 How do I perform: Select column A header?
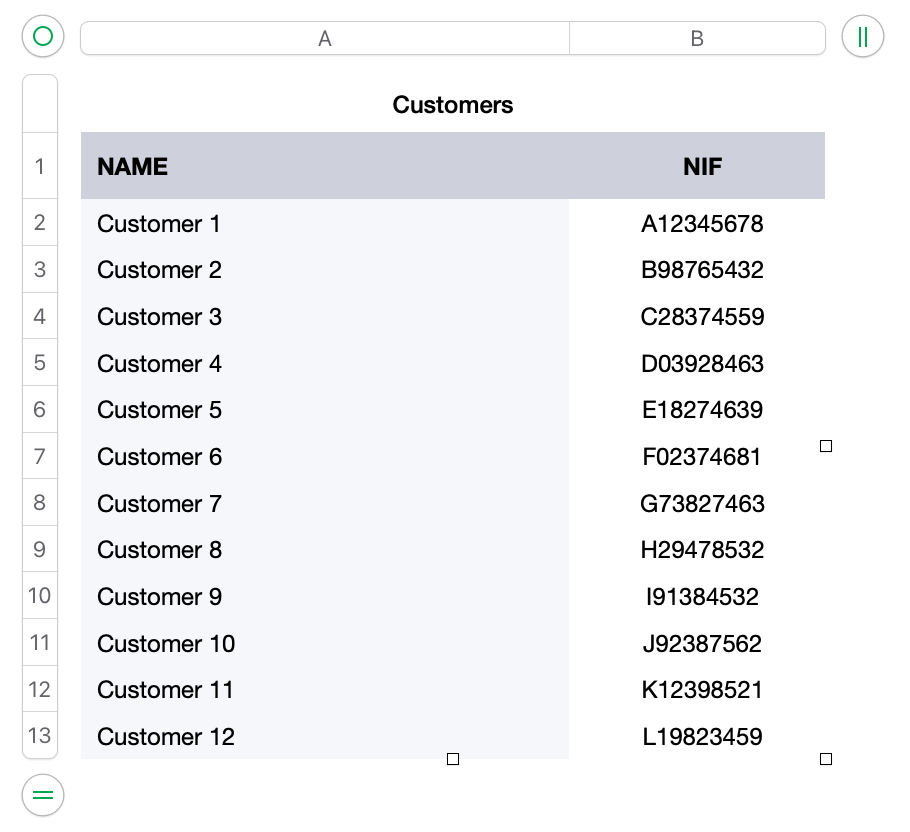[325, 38]
